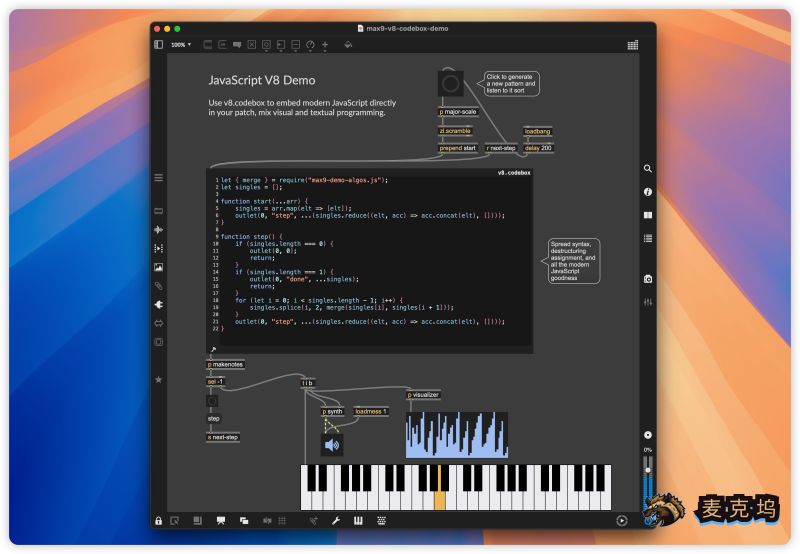The width and height of the screenshot is (800, 554).
Task: Open the piano keys icon in bottom toolbar
Action: tap(358, 521)
